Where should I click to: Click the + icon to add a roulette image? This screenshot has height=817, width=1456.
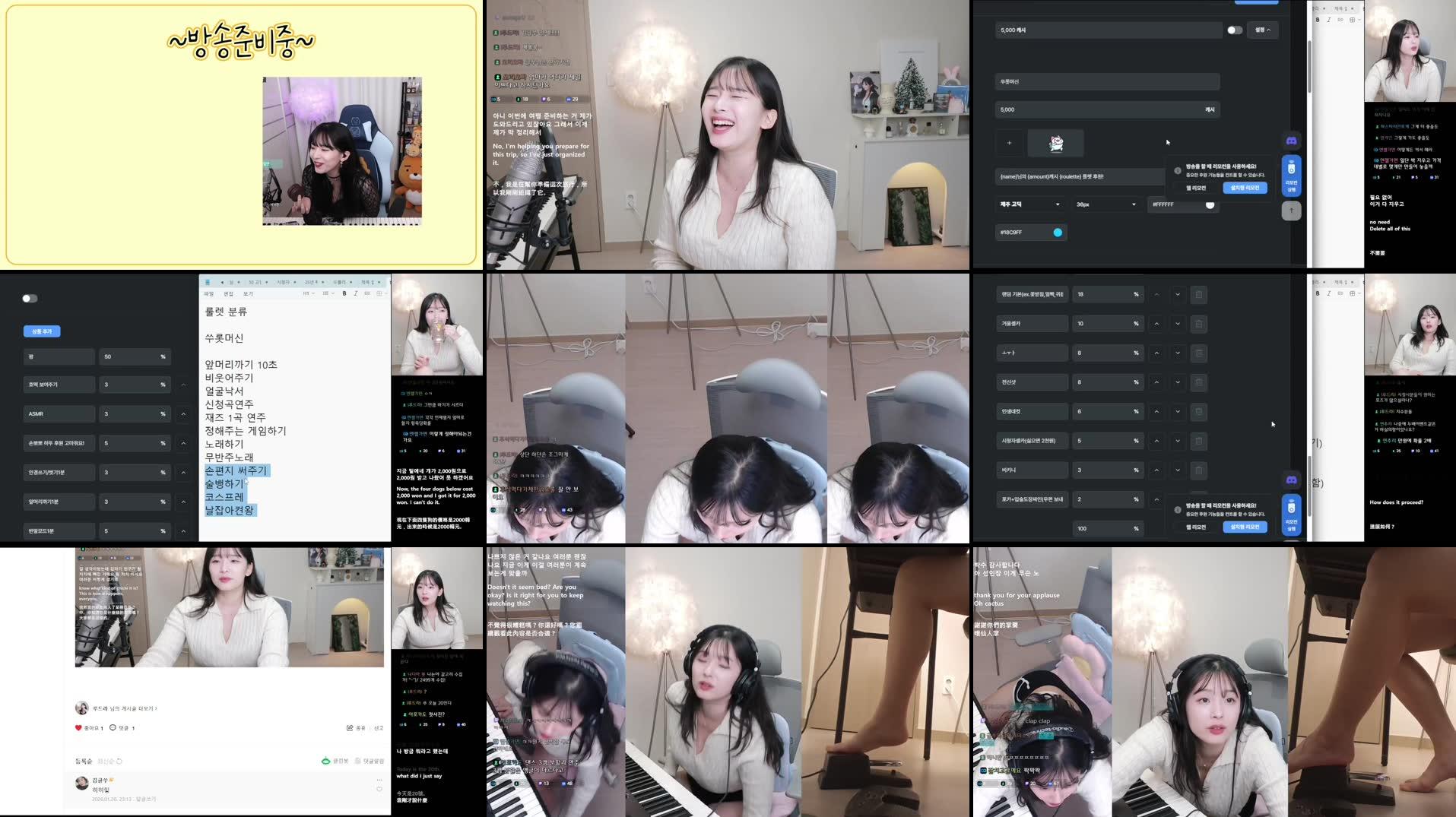[x=1010, y=143]
